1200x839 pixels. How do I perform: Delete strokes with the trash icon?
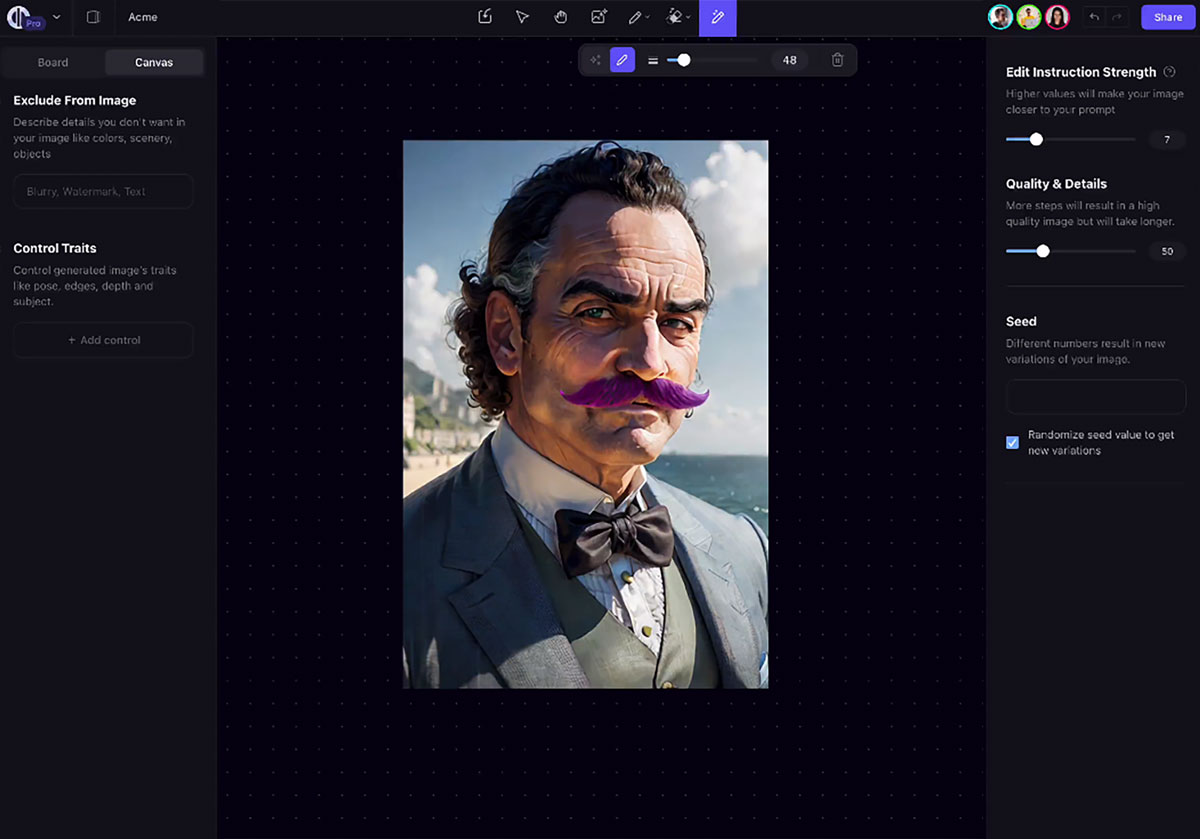(x=838, y=60)
